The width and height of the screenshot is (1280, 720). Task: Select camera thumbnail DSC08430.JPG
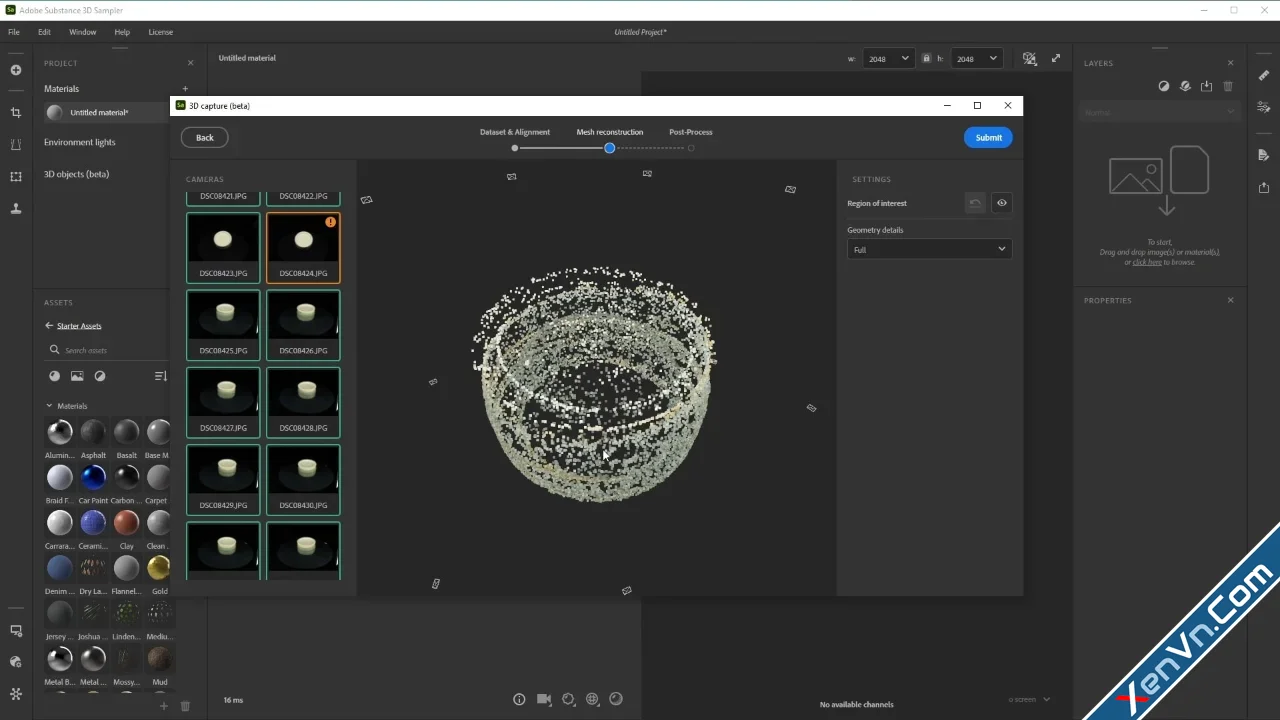click(x=303, y=480)
